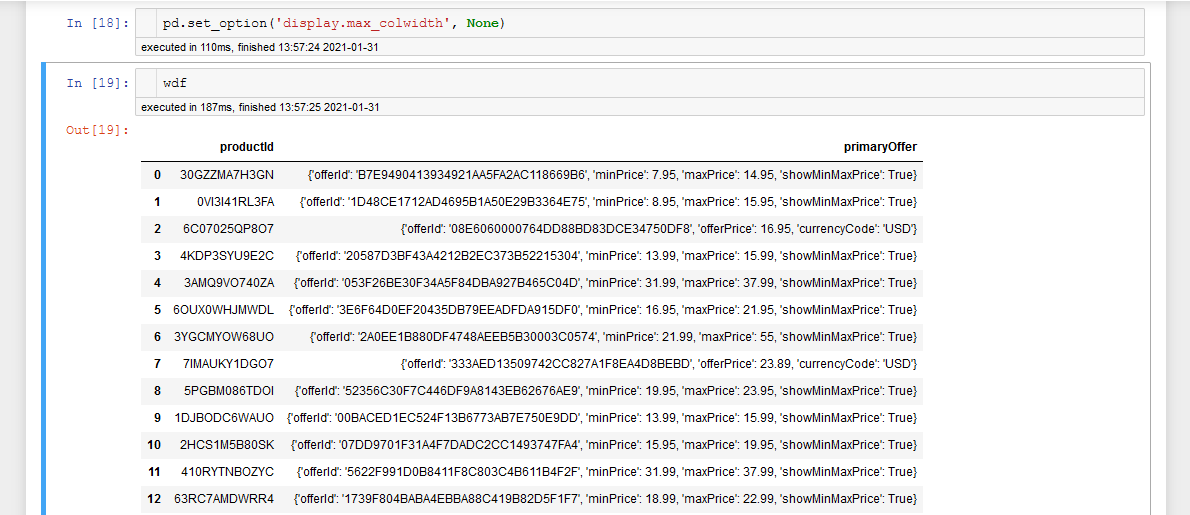Click primaryOffer cell with offerId 053F26BE30F34A5F84DBA927B465C04D
Screen dimensions: 1190x515
606,283
